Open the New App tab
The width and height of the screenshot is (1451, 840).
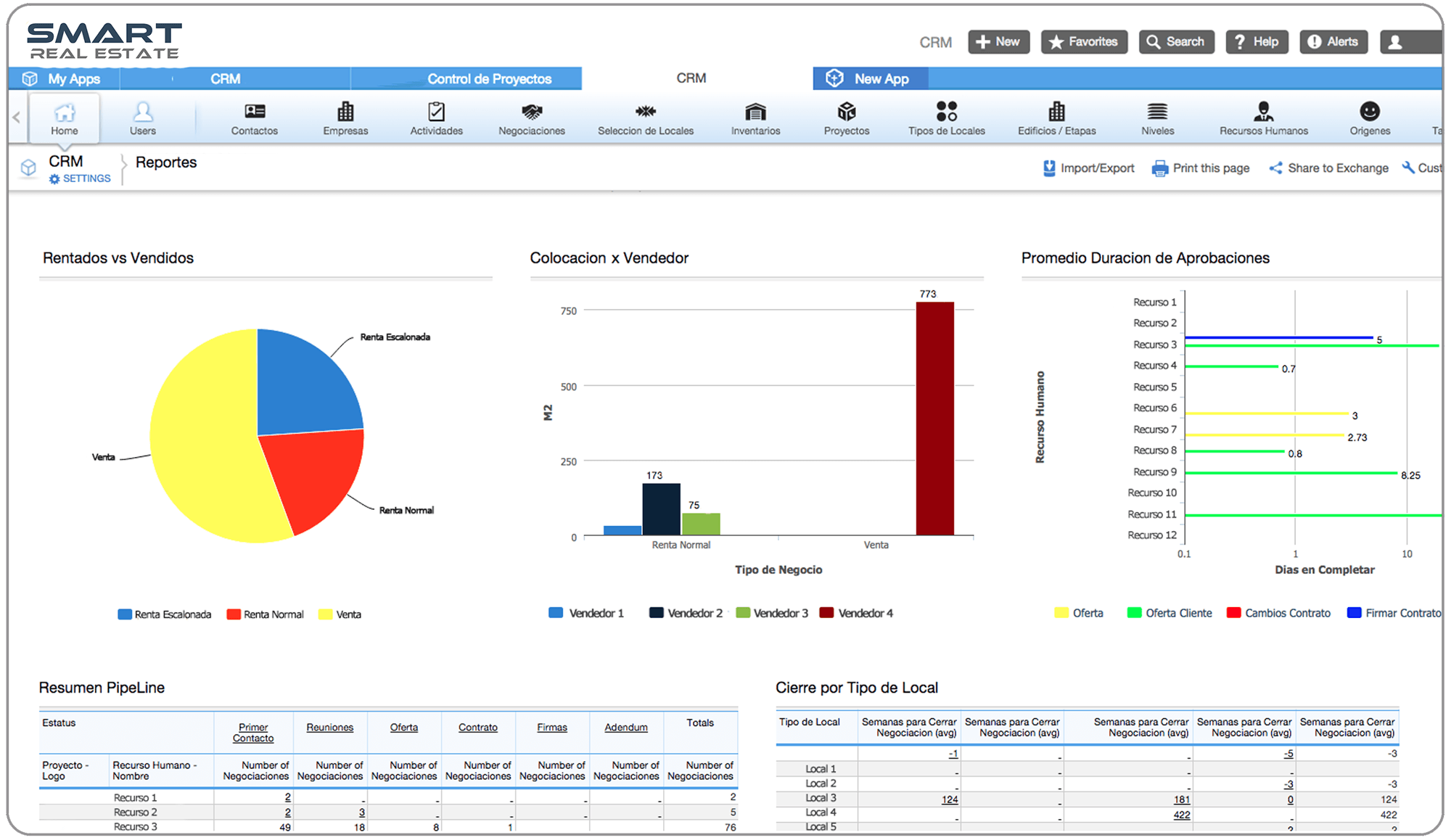[x=870, y=78]
